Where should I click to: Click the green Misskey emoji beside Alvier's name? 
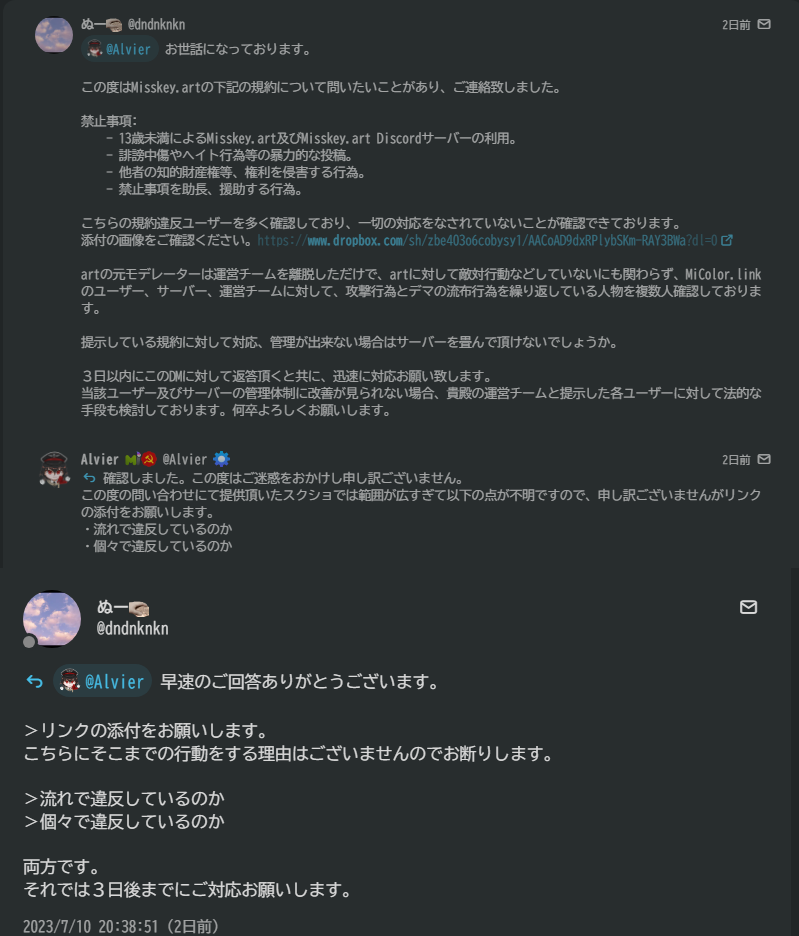pos(133,459)
